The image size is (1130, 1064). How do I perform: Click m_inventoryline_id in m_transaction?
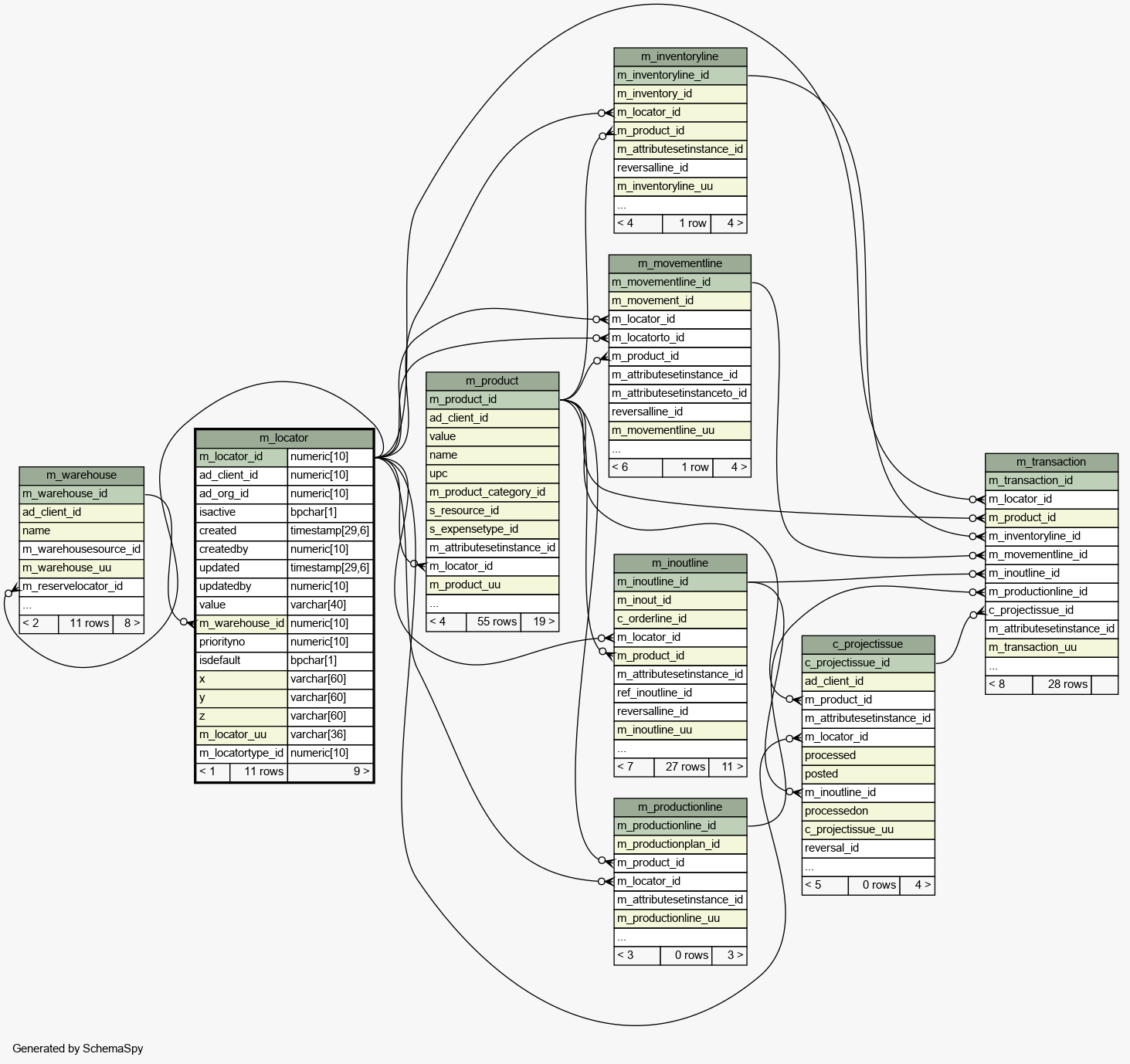pos(1051,536)
